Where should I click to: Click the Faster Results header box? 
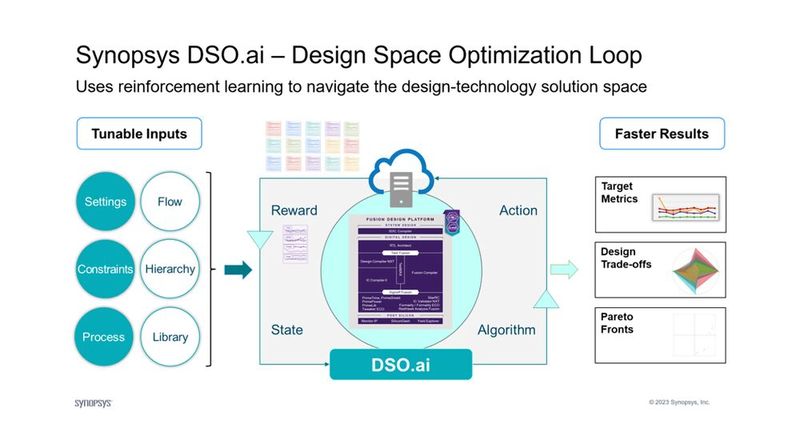[x=662, y=134]
